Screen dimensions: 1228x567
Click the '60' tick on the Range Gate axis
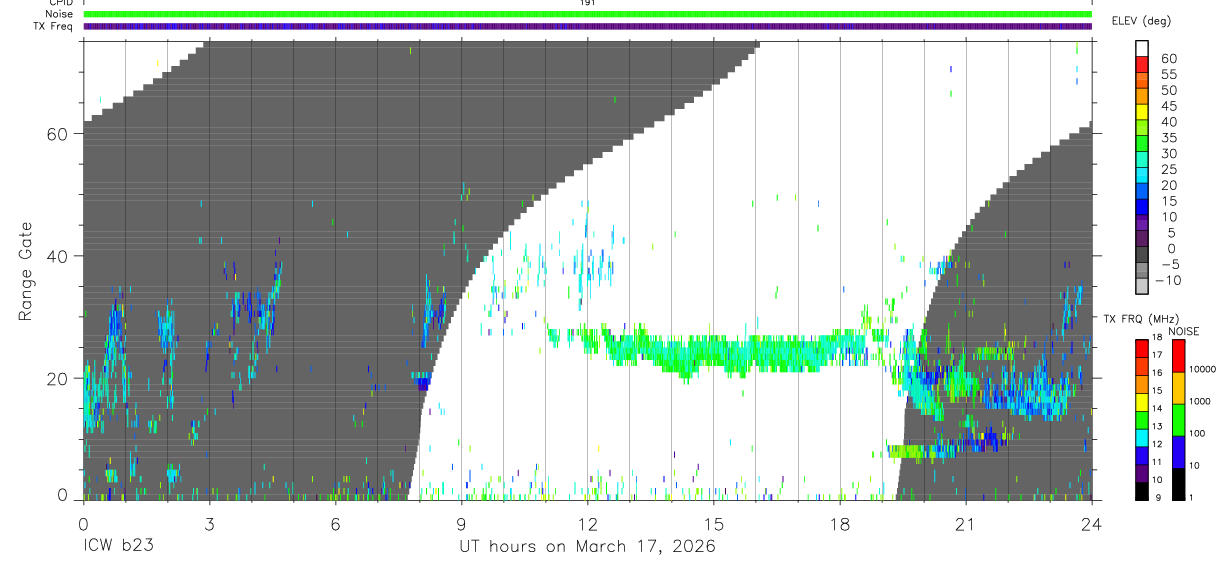(x=58, y=134)
